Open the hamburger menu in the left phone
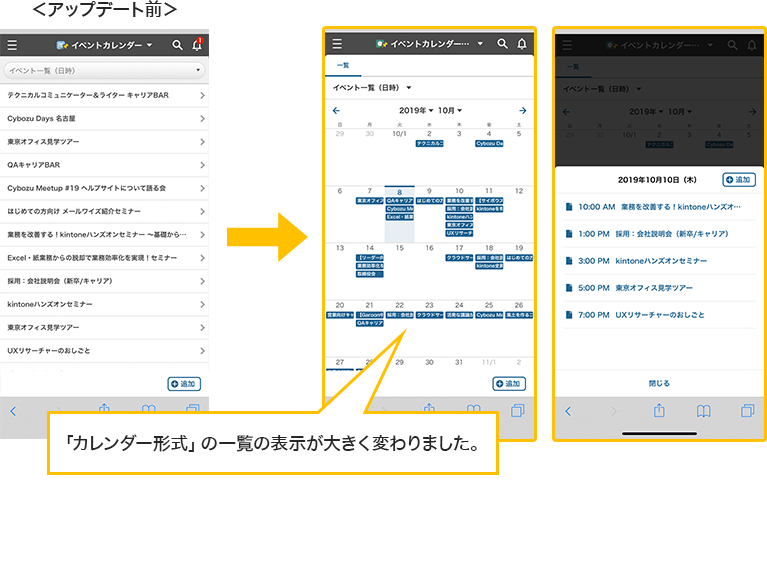The width and height of the screenshot is (767, 577). [x=12, y=45]
